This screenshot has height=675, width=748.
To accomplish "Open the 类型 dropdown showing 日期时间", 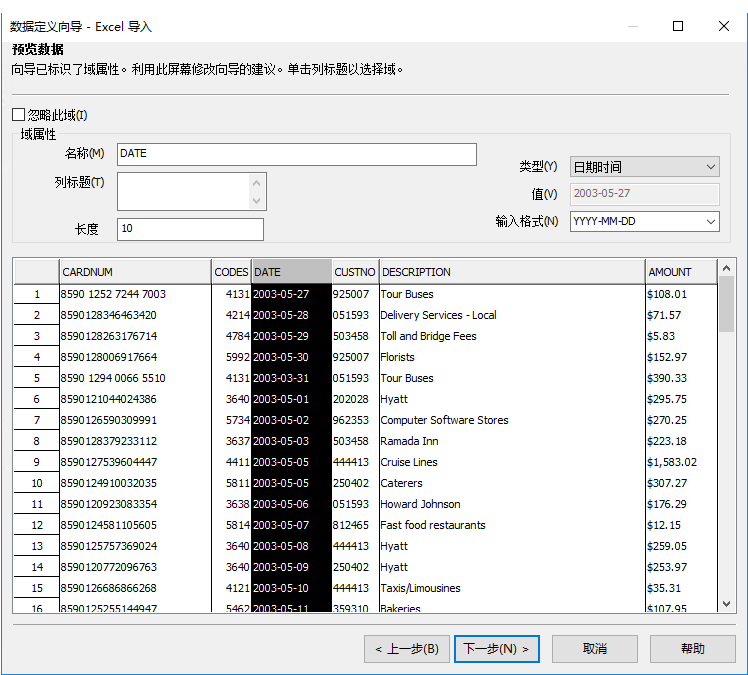I will (x=644, y=167).
